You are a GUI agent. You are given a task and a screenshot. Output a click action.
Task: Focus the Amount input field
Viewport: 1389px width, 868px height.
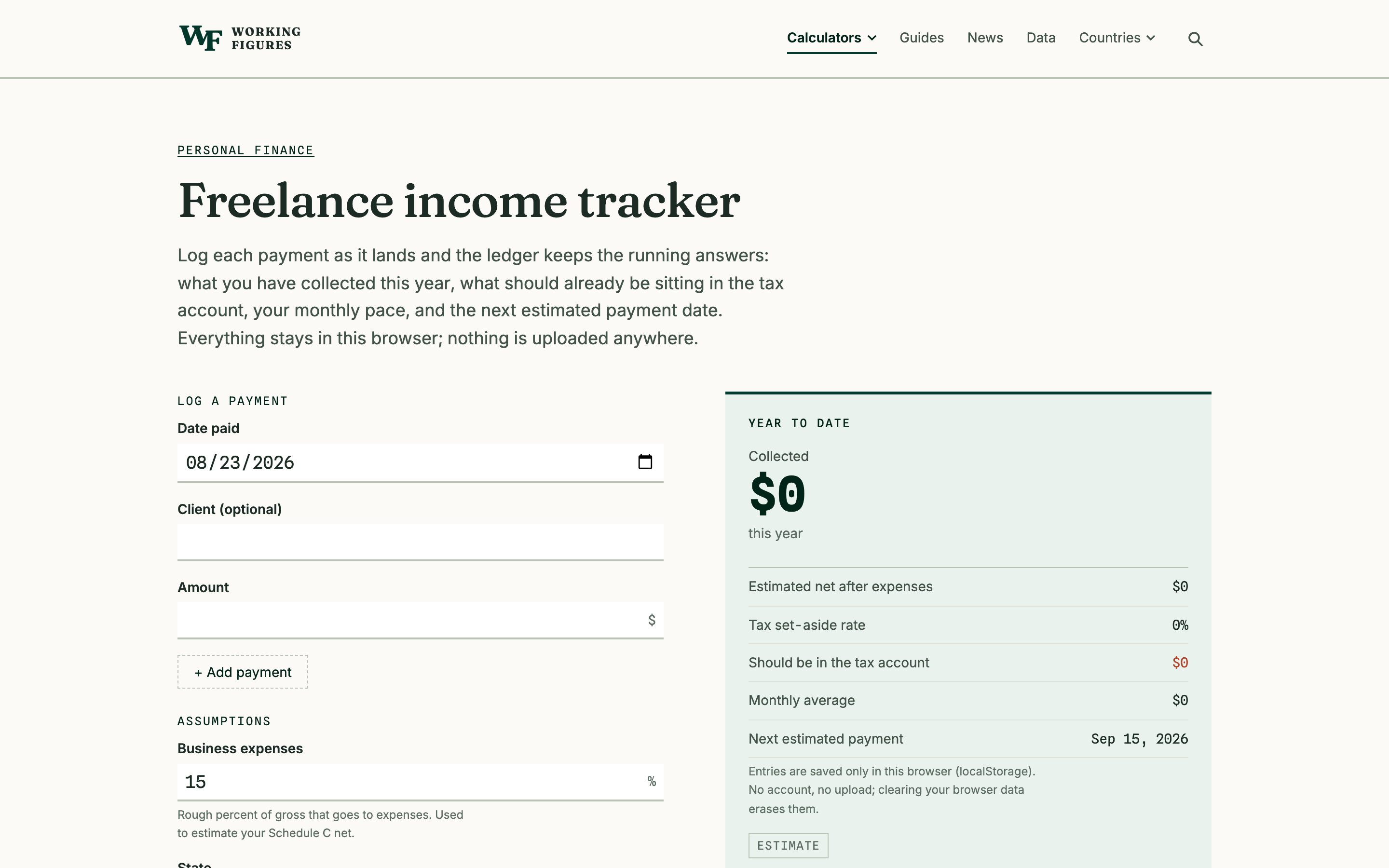point(420,620)
